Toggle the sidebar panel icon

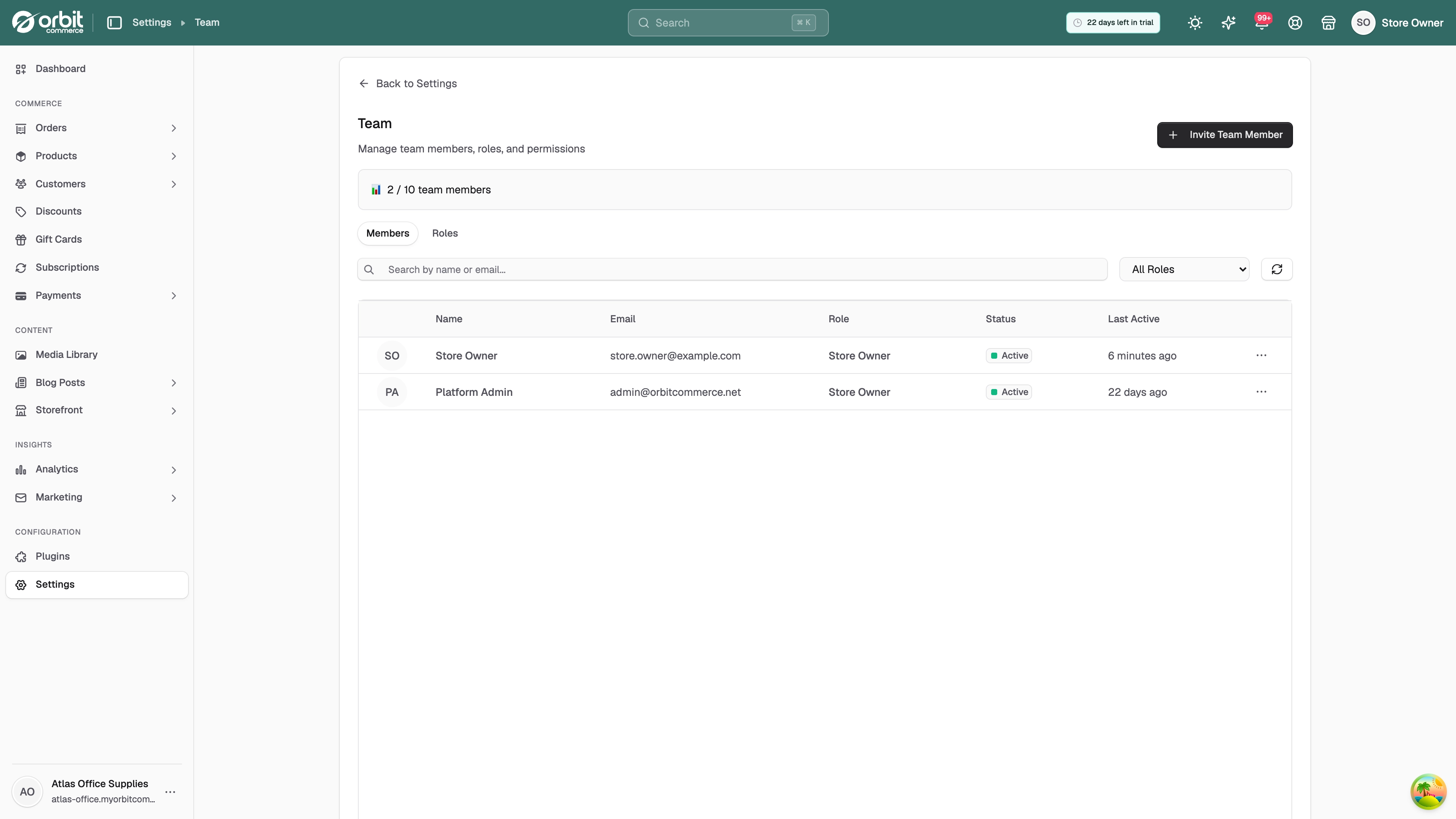114,23
